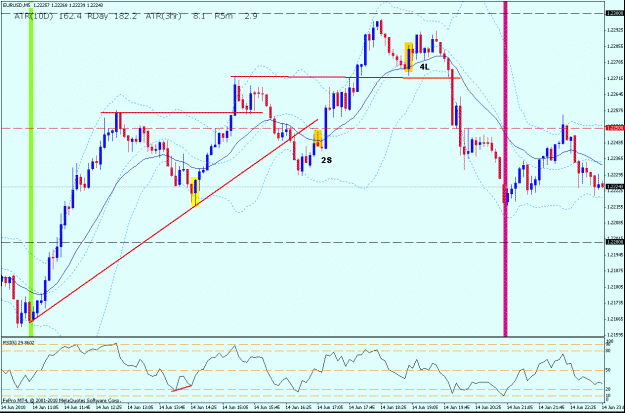
Task: Click the RSI scale level 50 label
Action: [x=608, y=370]
